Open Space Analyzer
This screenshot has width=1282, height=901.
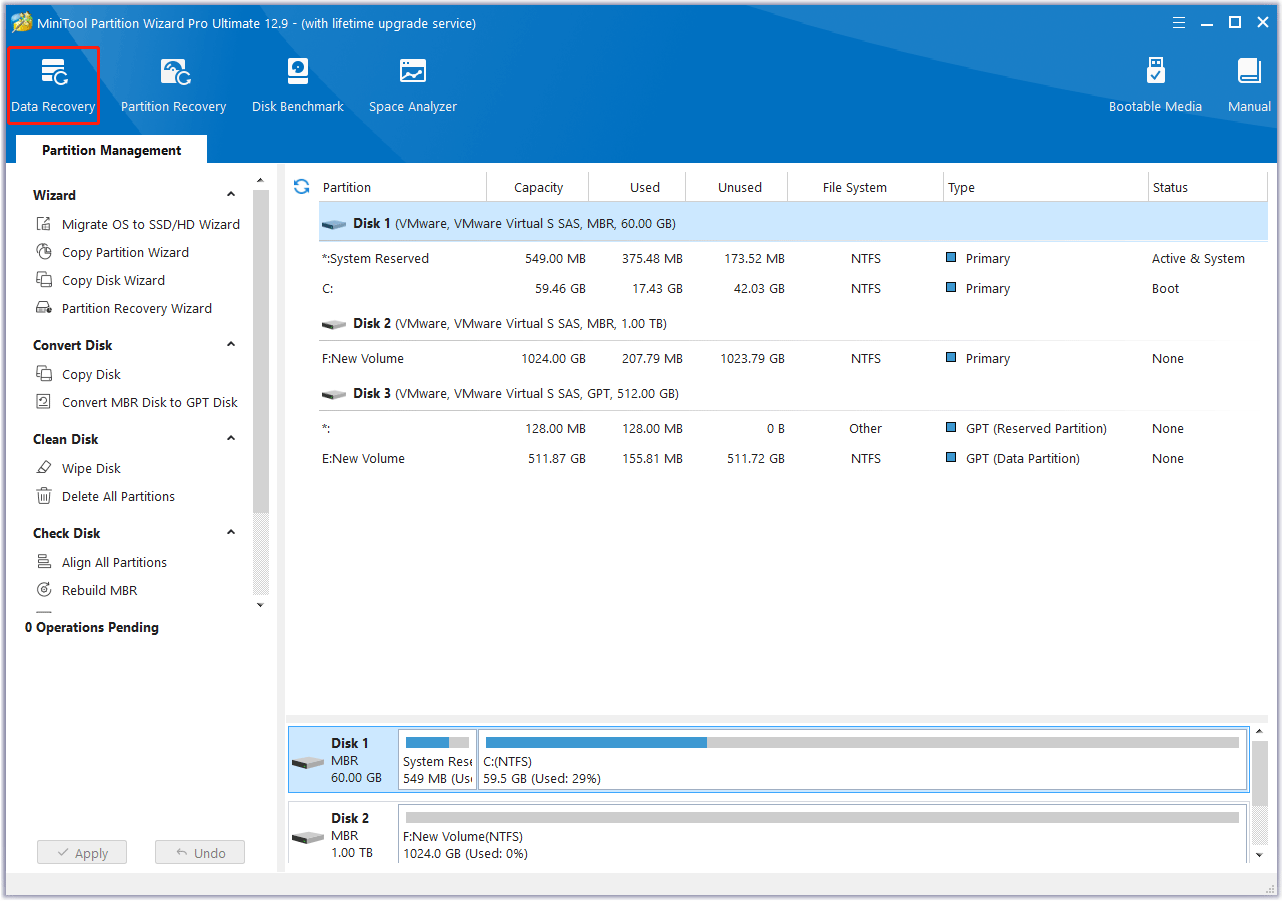click(x=413, y=86)
